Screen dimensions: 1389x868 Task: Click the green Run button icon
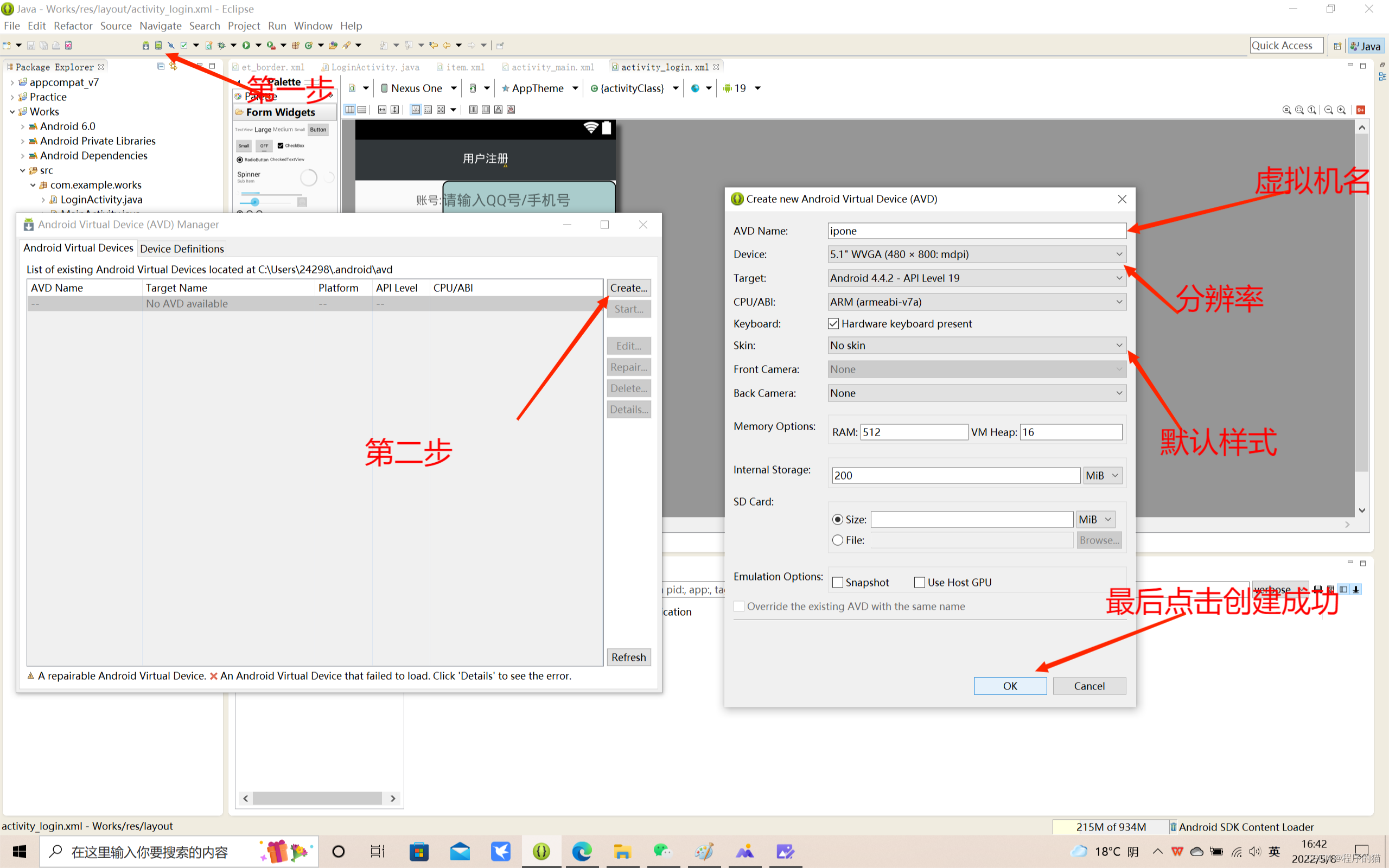246,46
